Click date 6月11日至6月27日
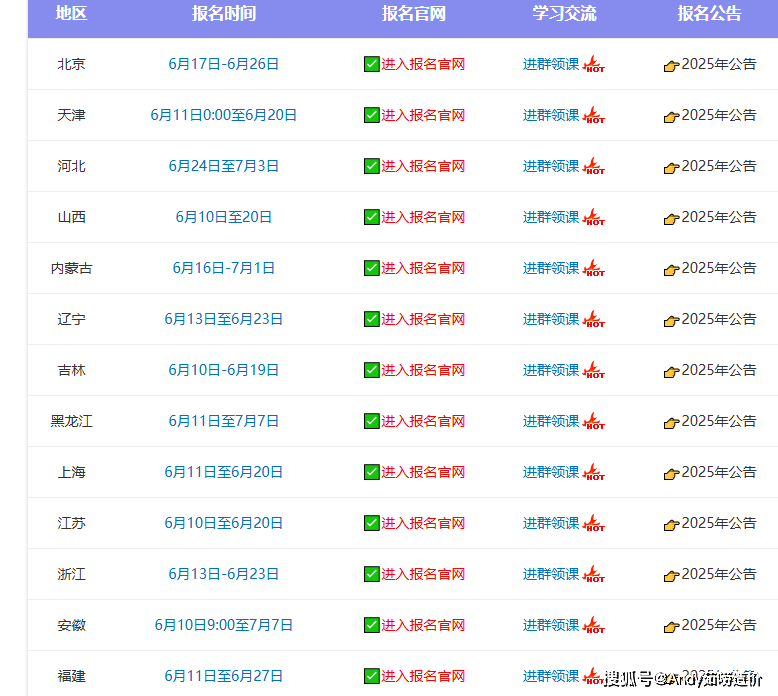778x696 pixels. [x=223, y=676]
